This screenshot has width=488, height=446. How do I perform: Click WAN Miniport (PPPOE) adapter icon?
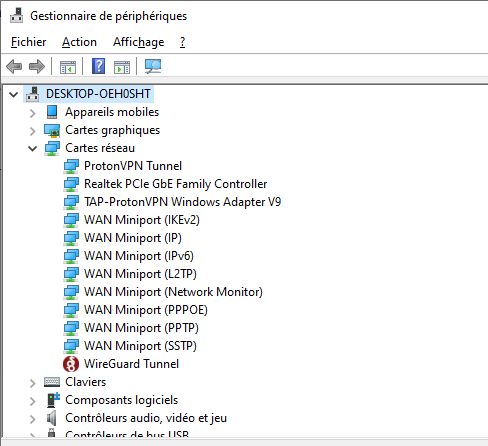click(x=71, y=310)
